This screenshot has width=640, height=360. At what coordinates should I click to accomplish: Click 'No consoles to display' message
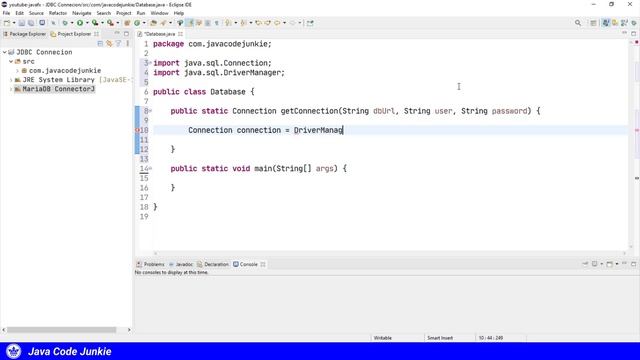[171, 272]
